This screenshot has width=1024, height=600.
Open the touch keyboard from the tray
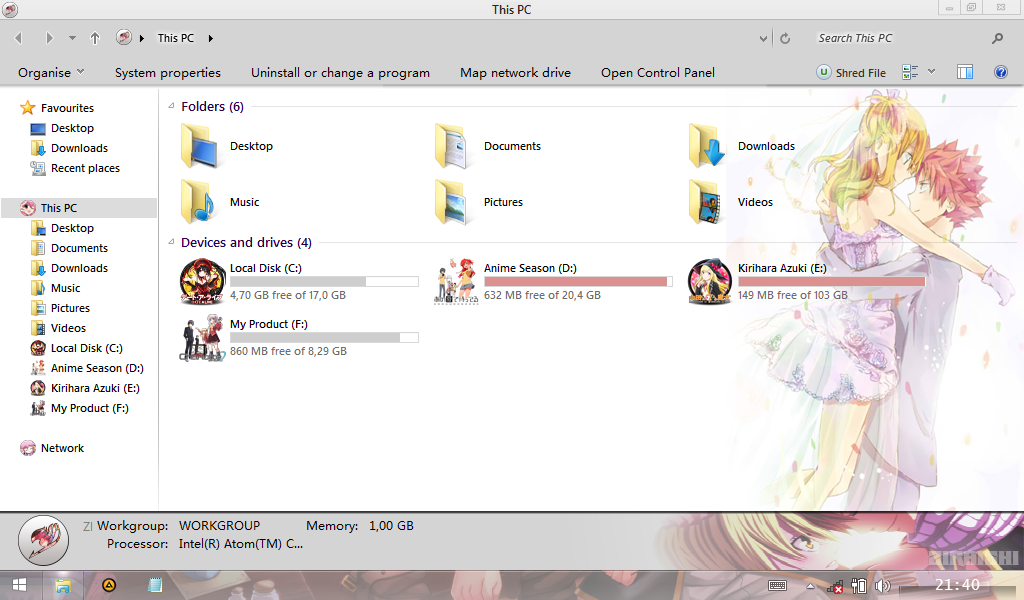[777, 586]
